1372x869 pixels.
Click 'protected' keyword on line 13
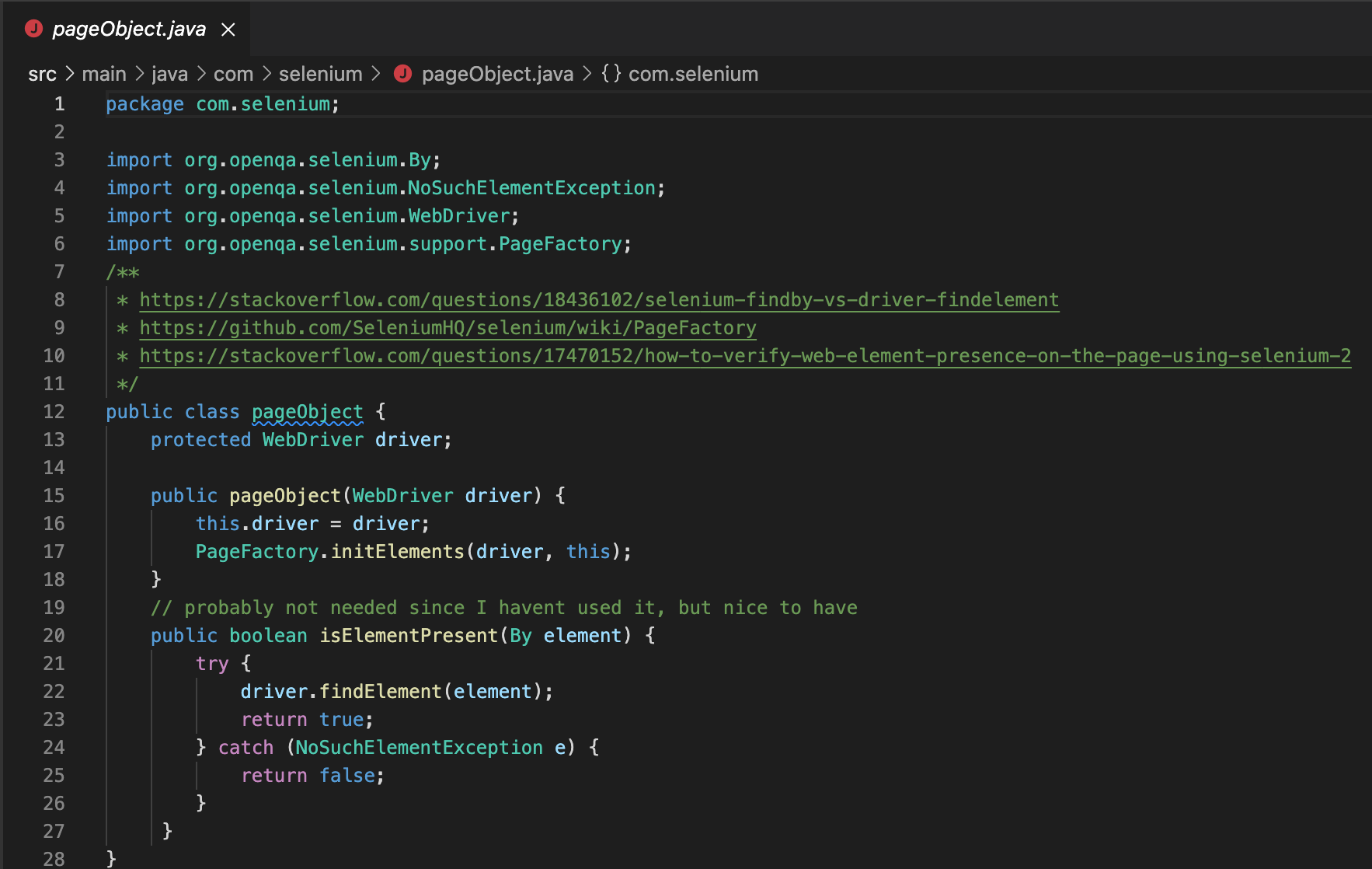pos(201,440)
